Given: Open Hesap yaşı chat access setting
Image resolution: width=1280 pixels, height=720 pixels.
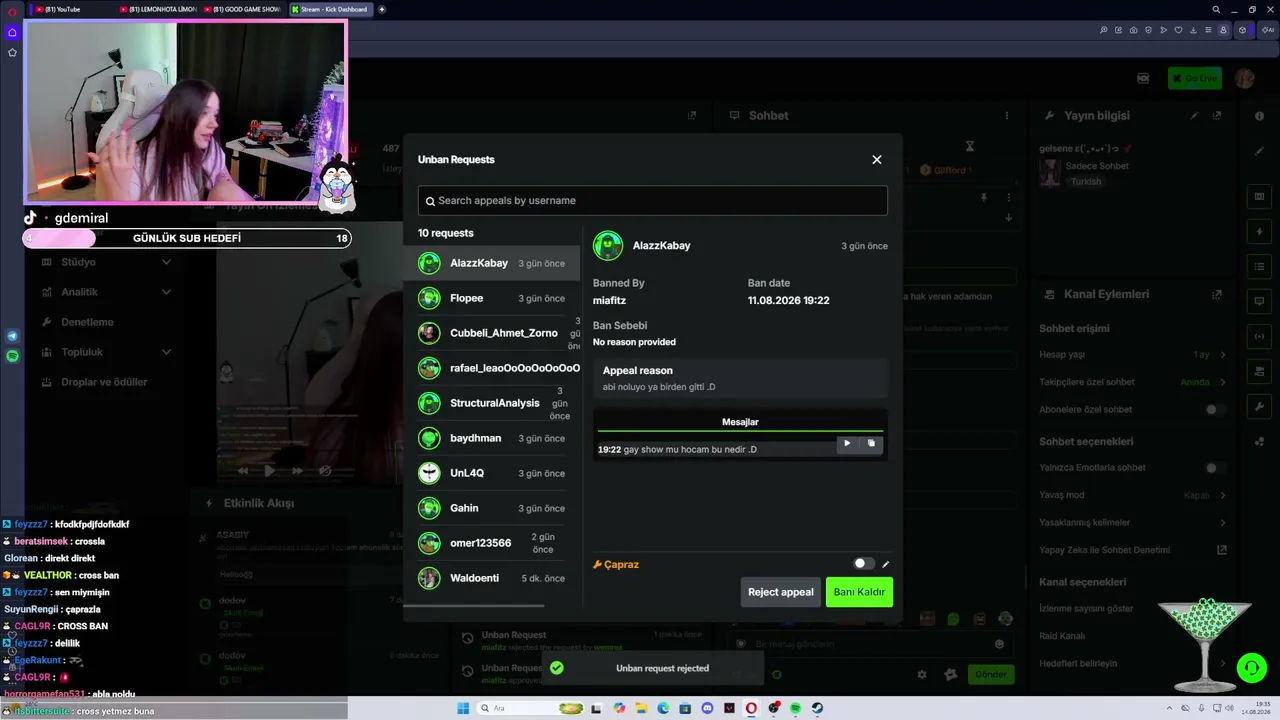Looking at the screenshot, I should [x=1133, y=355].
